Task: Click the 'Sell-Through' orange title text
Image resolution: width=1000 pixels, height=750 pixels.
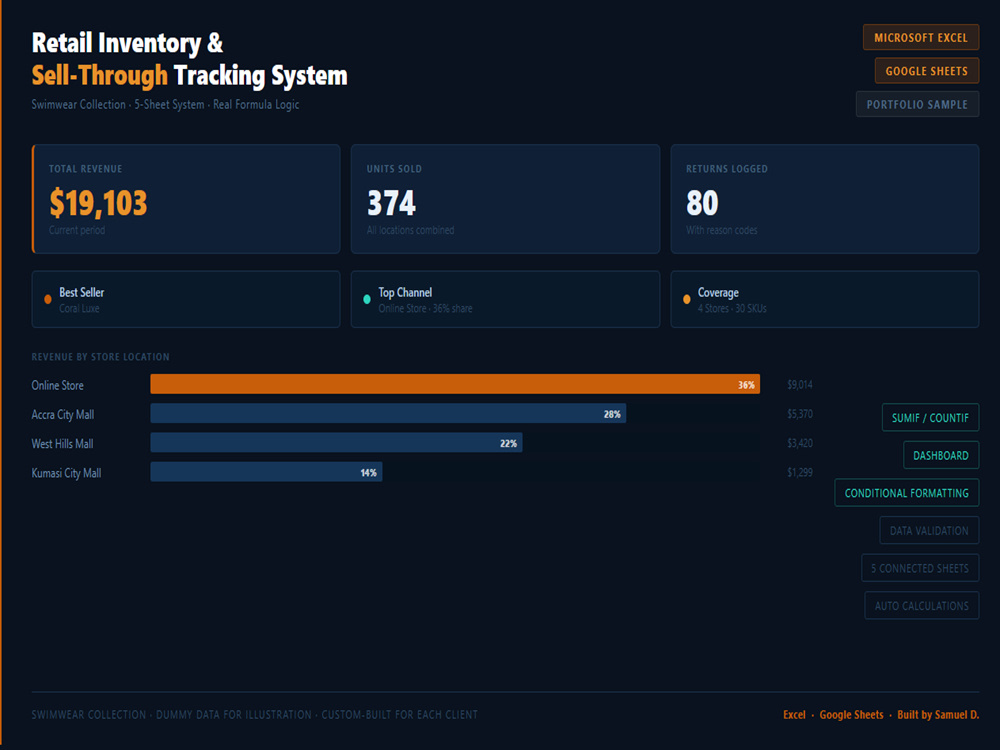Action: pyautogui.click(x=99, y=75)
